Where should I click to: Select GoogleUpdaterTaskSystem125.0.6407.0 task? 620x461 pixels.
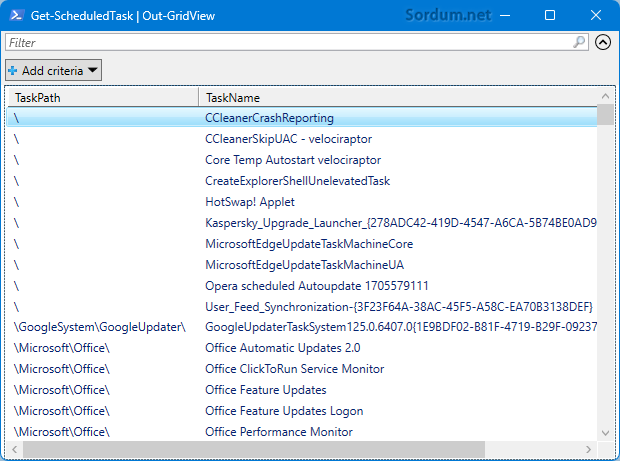[x=302, y=327]
